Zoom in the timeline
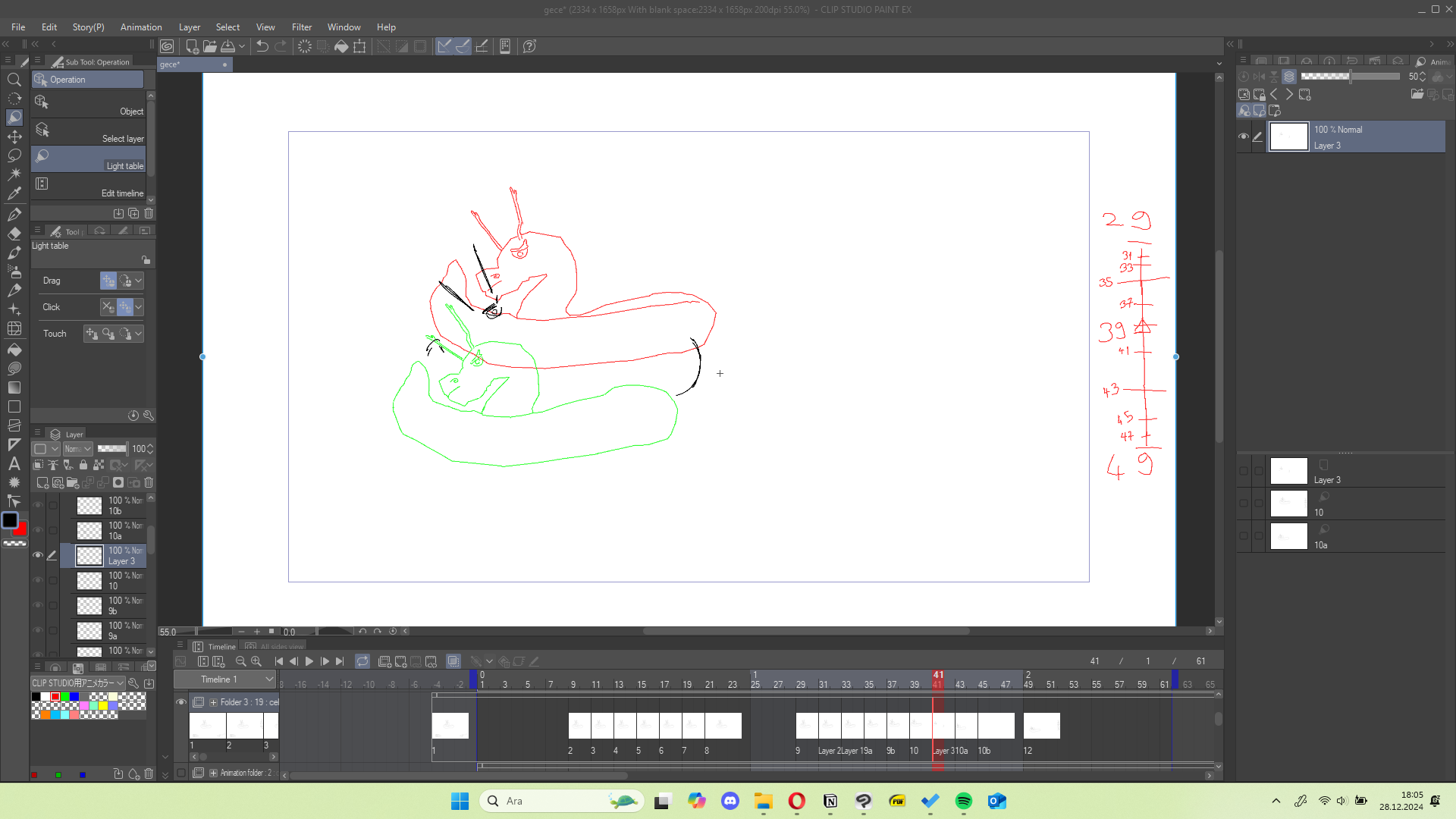Viewport: 1456px width, 819px height. point(256,661)
